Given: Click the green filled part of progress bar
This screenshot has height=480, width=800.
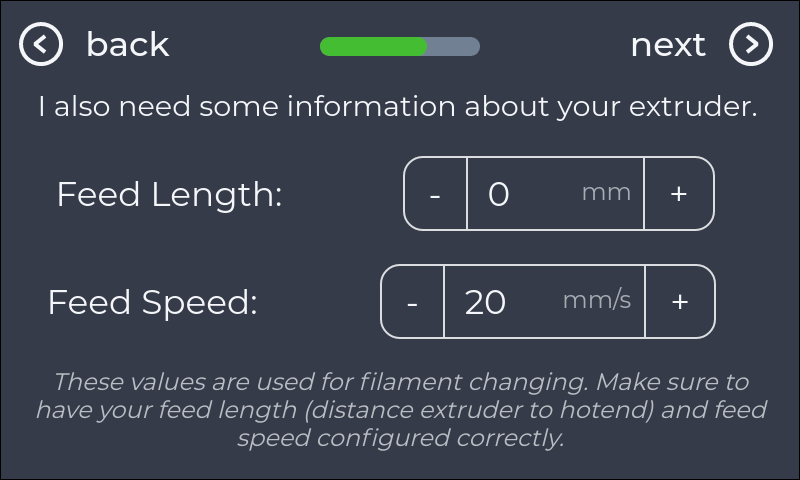Looking at the screenshot, I should click(x=373, y=46).
